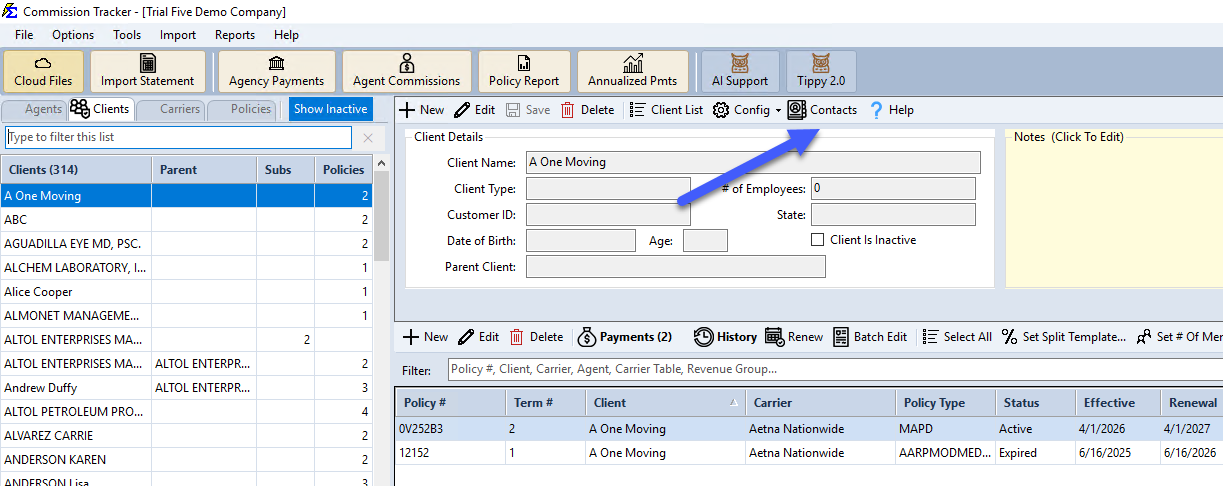Viewport: 1223px width, 486px height.
Task: Delete the selected policy
Action: click(537, 337)
